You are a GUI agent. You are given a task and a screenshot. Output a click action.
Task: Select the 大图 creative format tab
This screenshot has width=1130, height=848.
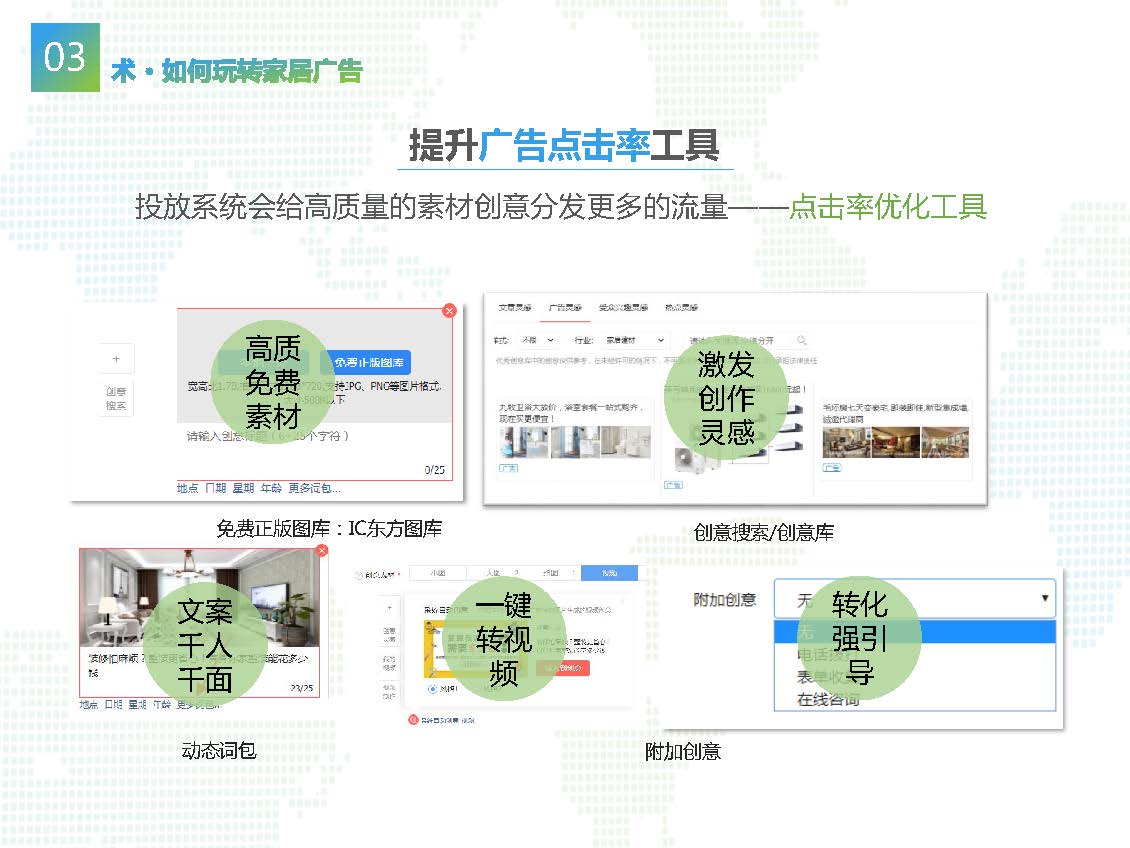tap(494, 573)
